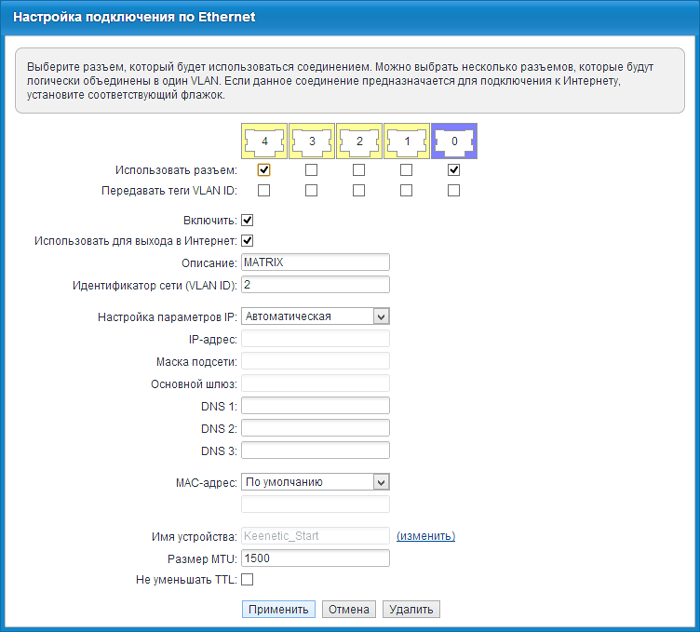Enable VLAN ID tags for port 1
Image resolution: width=700 pixels, height=632 pixels.
click(406, 191)
